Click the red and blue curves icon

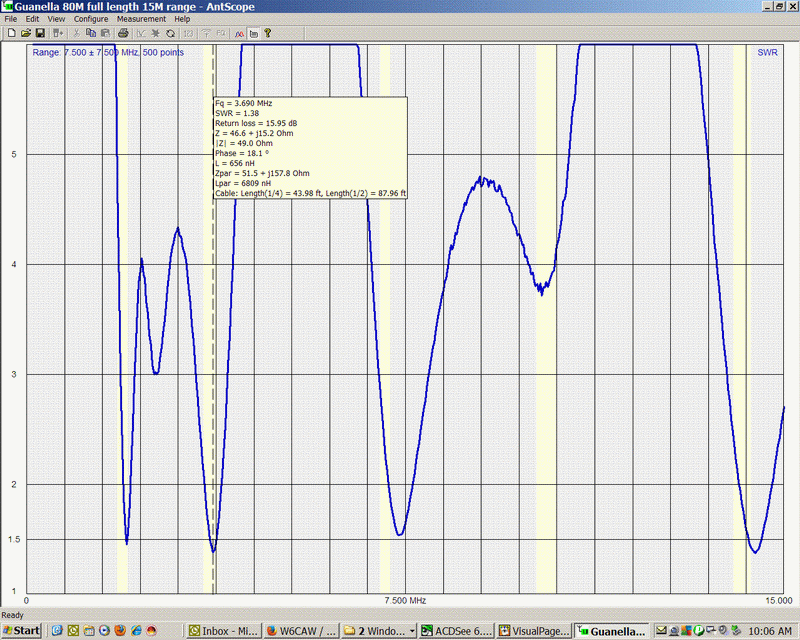(x=240, y=33)
